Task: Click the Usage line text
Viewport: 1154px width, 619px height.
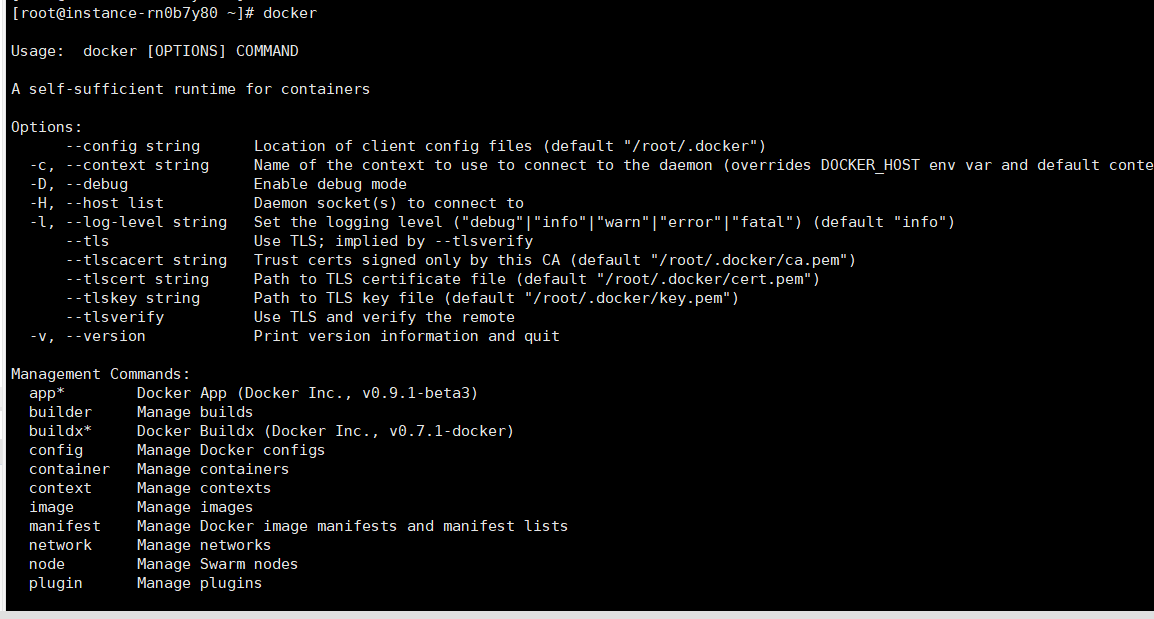Action: pyautogui.click(x=155, y=51)
